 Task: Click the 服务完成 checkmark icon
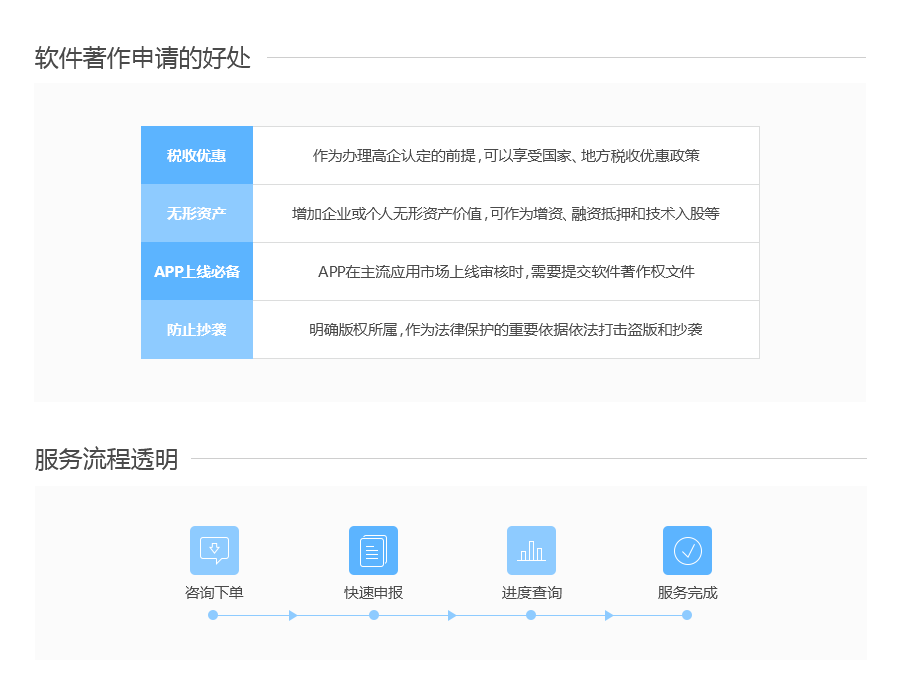[687, 550]
